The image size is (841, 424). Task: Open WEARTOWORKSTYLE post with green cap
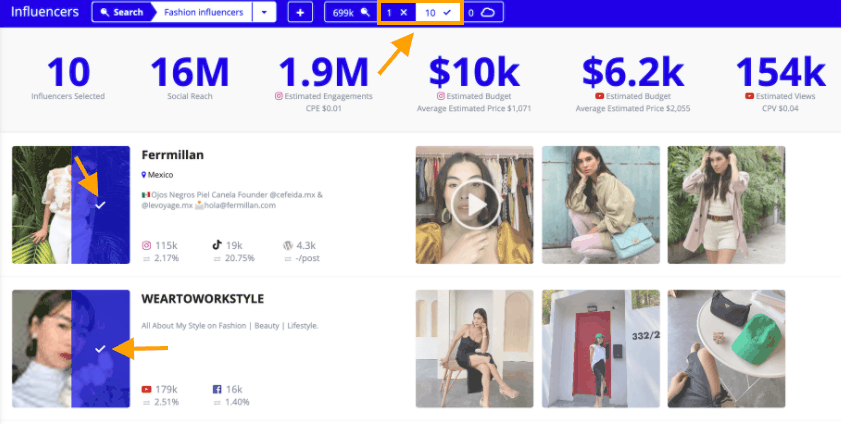[x=726, y=349]
